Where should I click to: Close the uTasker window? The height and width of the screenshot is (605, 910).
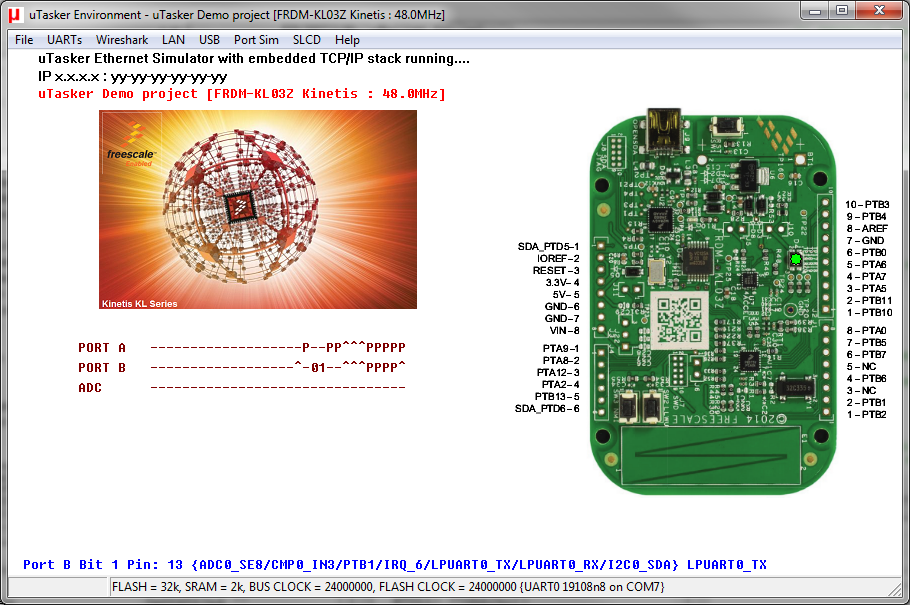point(880,11)
